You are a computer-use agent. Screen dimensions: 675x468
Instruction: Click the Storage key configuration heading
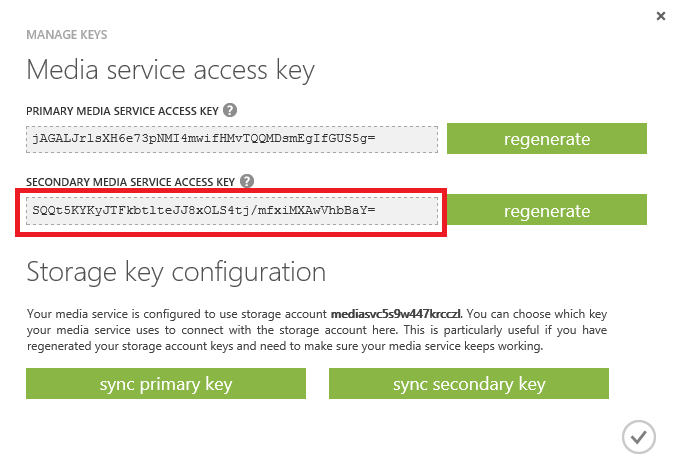click(176, 271)
